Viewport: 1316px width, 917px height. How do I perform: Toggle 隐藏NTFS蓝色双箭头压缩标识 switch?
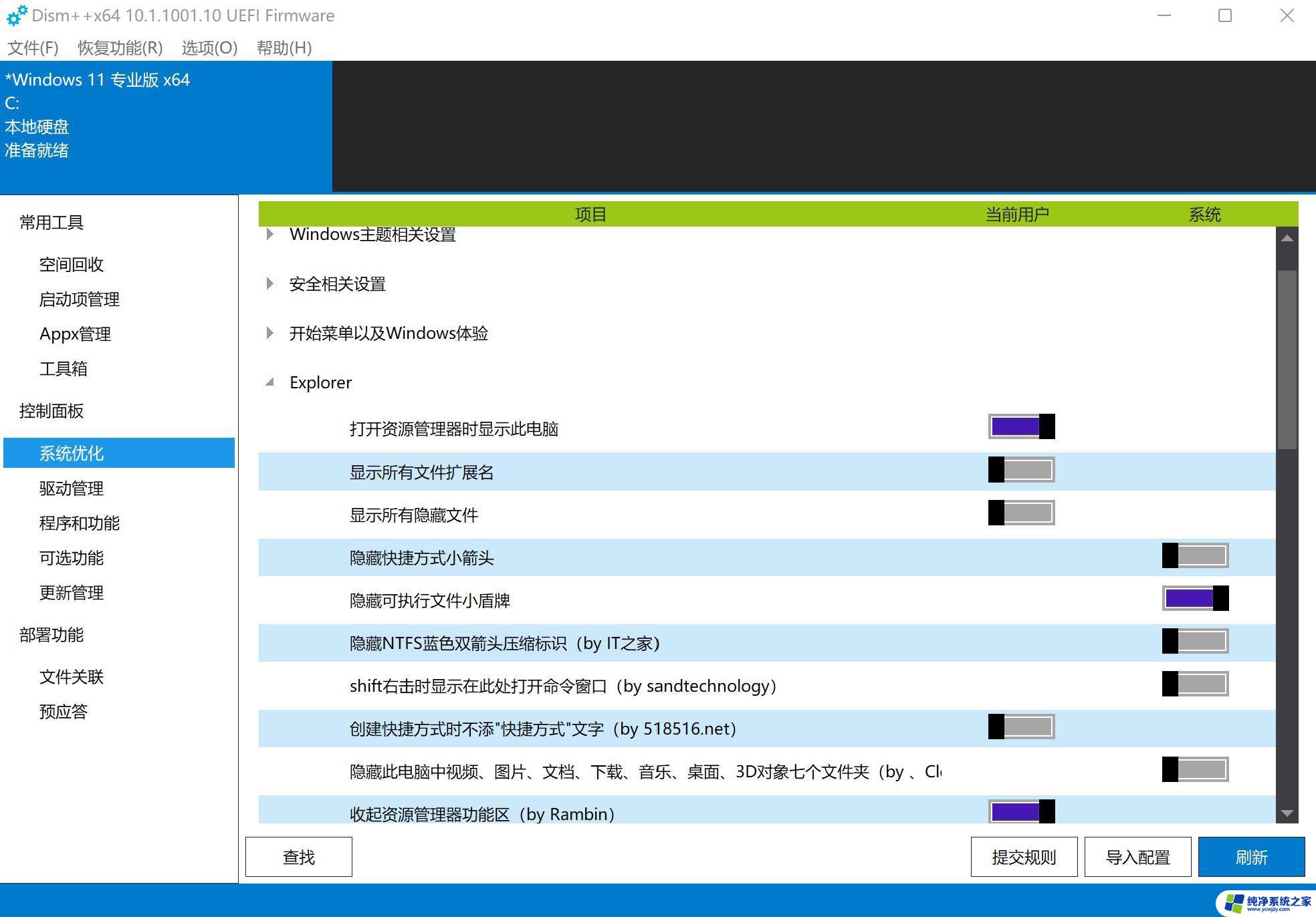pyautogui.click(x=1195, y=641)
